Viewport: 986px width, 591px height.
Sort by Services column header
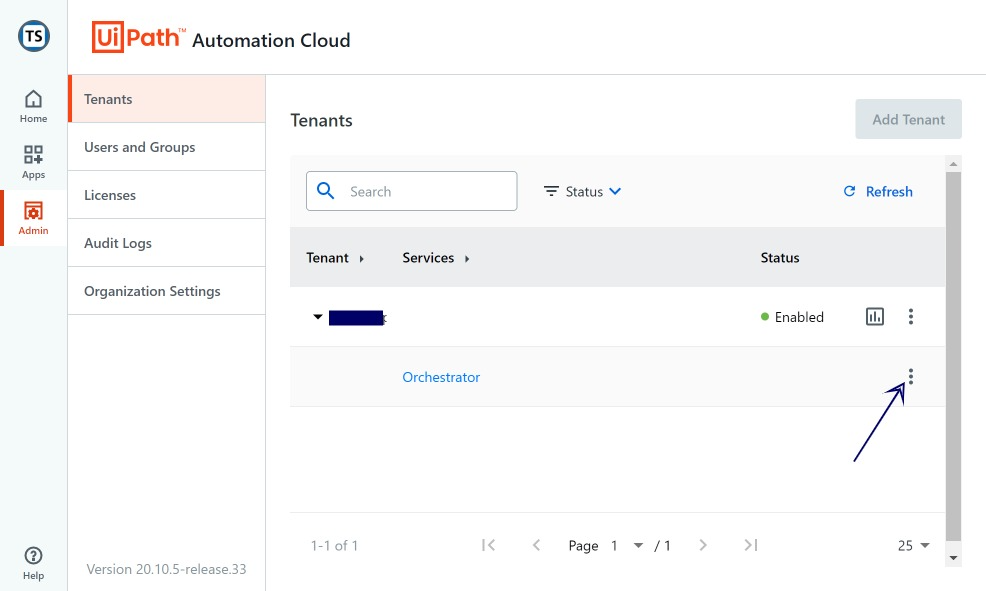pyautogui.click(x=436, y=258)
